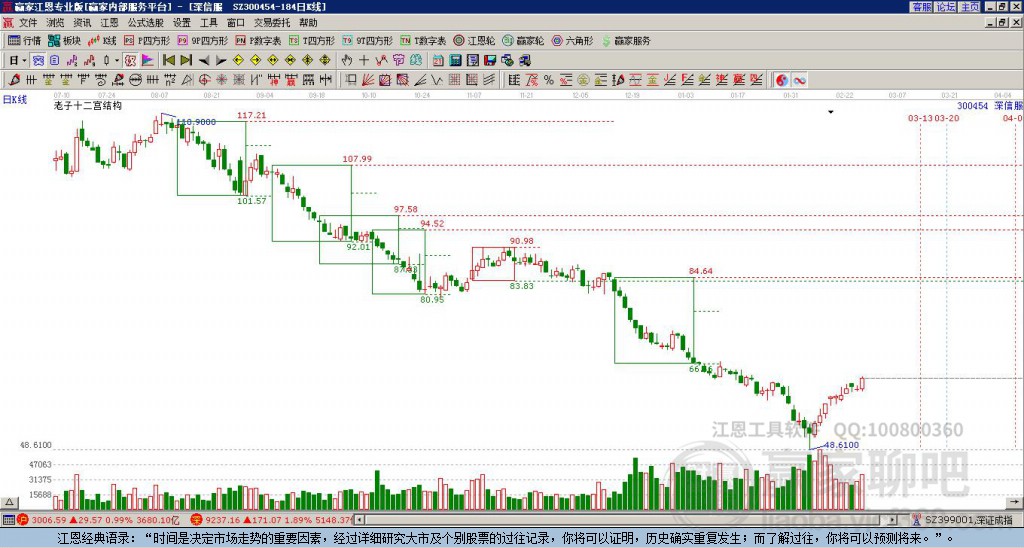Jump to first bar icon
The height and width of the screenshot is (548, 1024).
coord(168,61)
